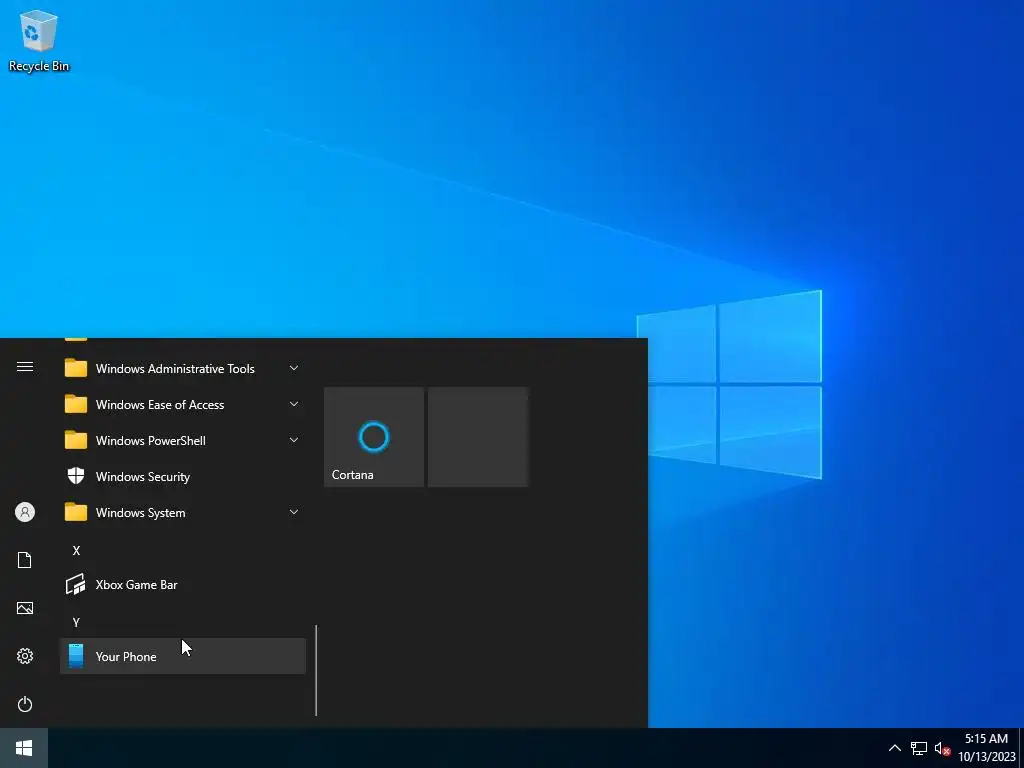Screen dimensions: 1024x768
Task: Open Windows Administrative Tools label
Action: click(x=175, y=369)
